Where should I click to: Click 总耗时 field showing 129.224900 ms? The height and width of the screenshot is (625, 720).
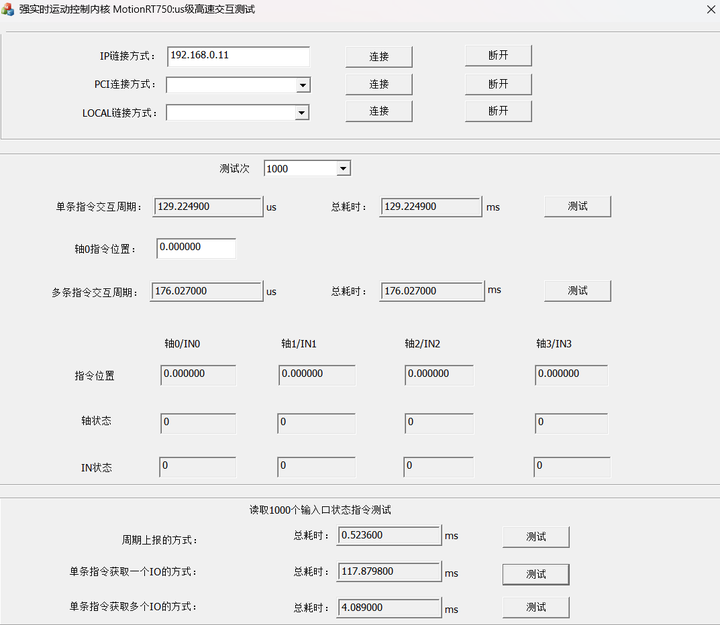coord(431,207)
